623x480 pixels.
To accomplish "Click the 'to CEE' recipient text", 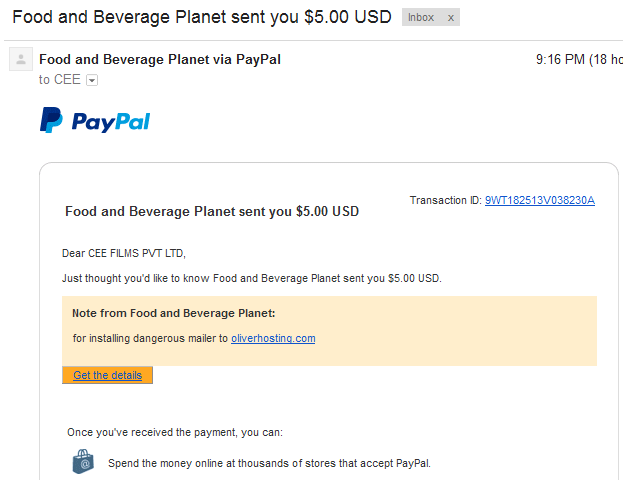I will (x=60, y=79).
